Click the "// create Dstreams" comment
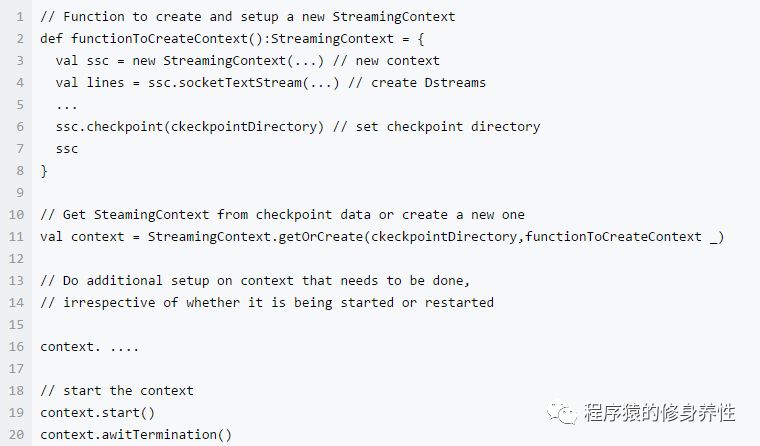Viewport: 760px width, 446px height. [428, 83]
